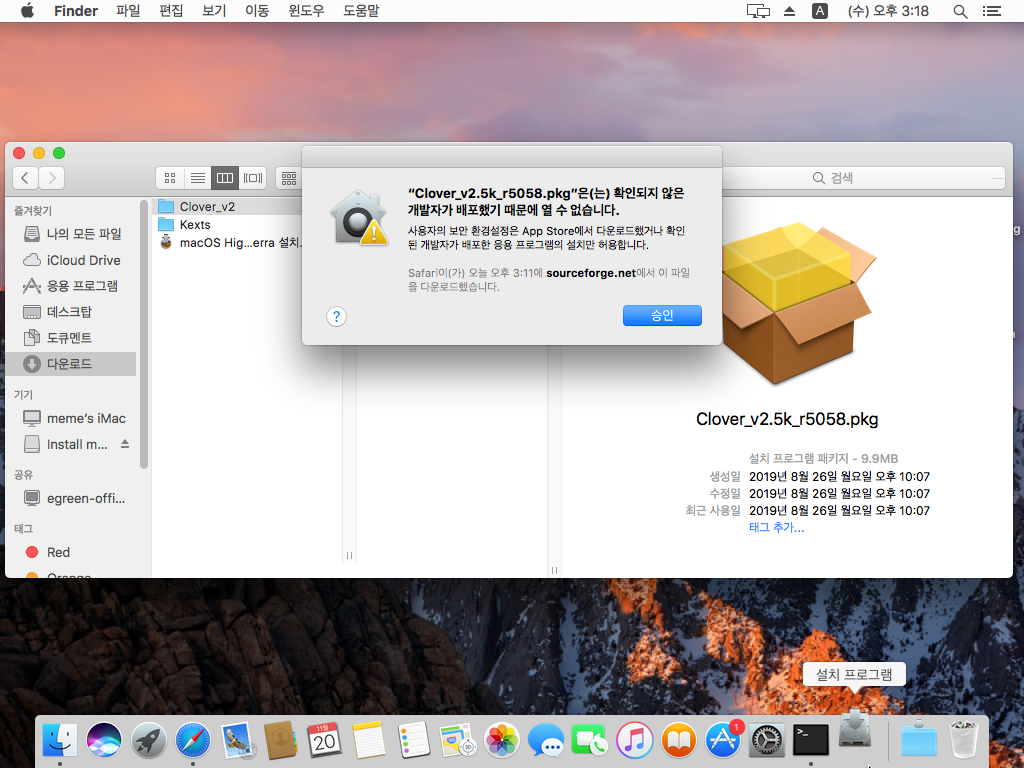Open Mail from the Dock
The width and height of the screenshot is (1024, 768).
pos(236,741)
